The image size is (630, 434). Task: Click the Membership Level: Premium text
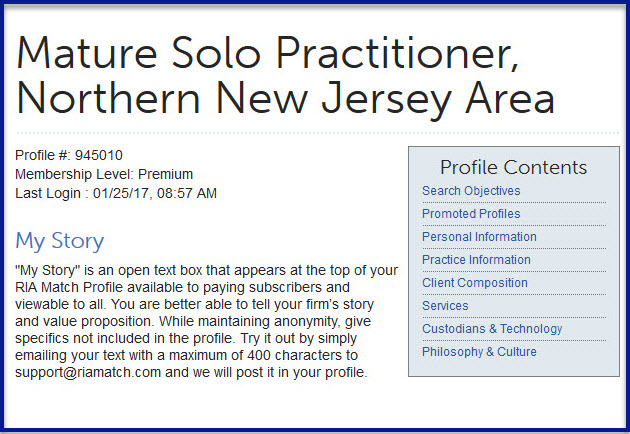104,174
